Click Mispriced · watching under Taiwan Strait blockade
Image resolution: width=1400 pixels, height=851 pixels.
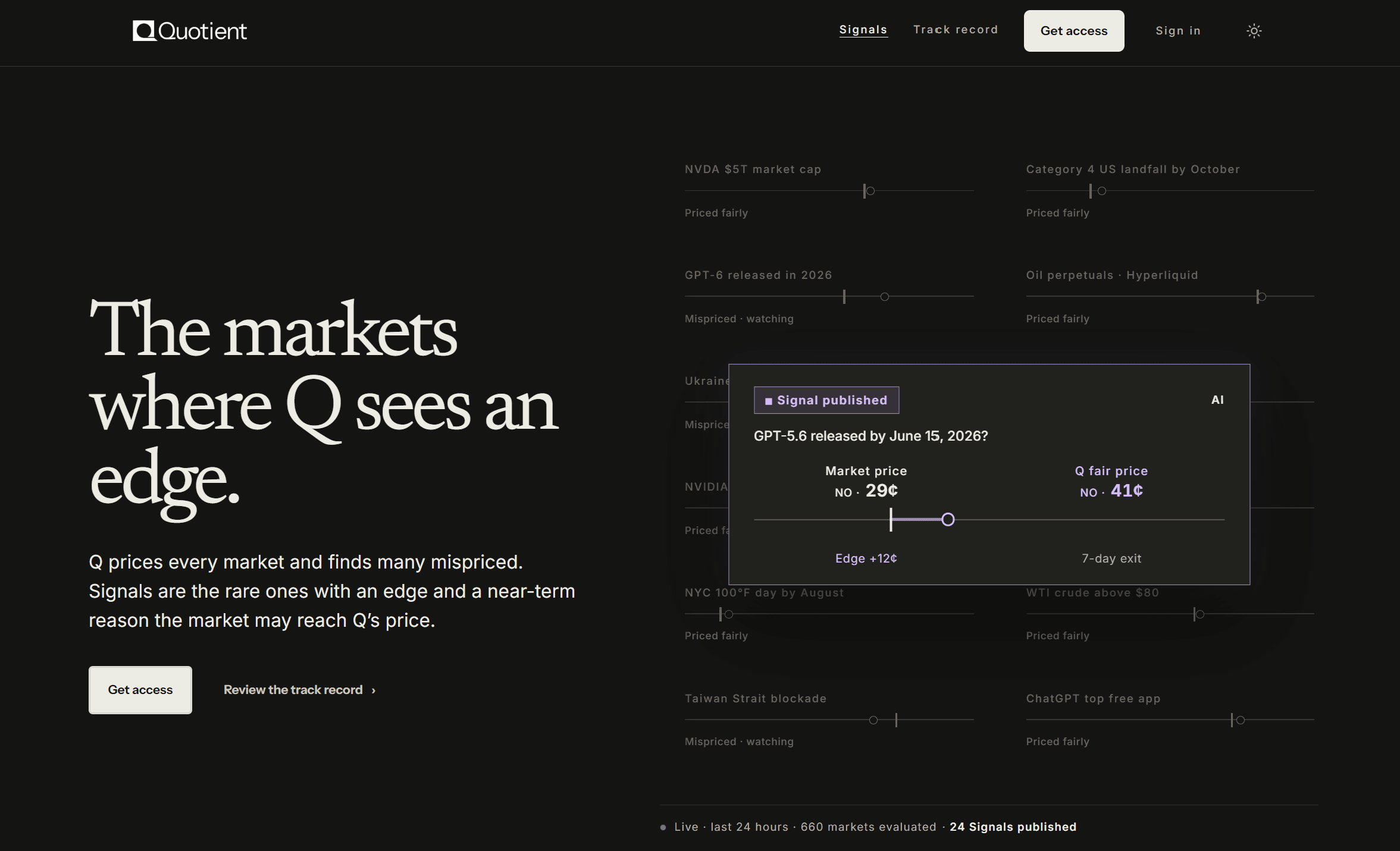pos(739,742)
